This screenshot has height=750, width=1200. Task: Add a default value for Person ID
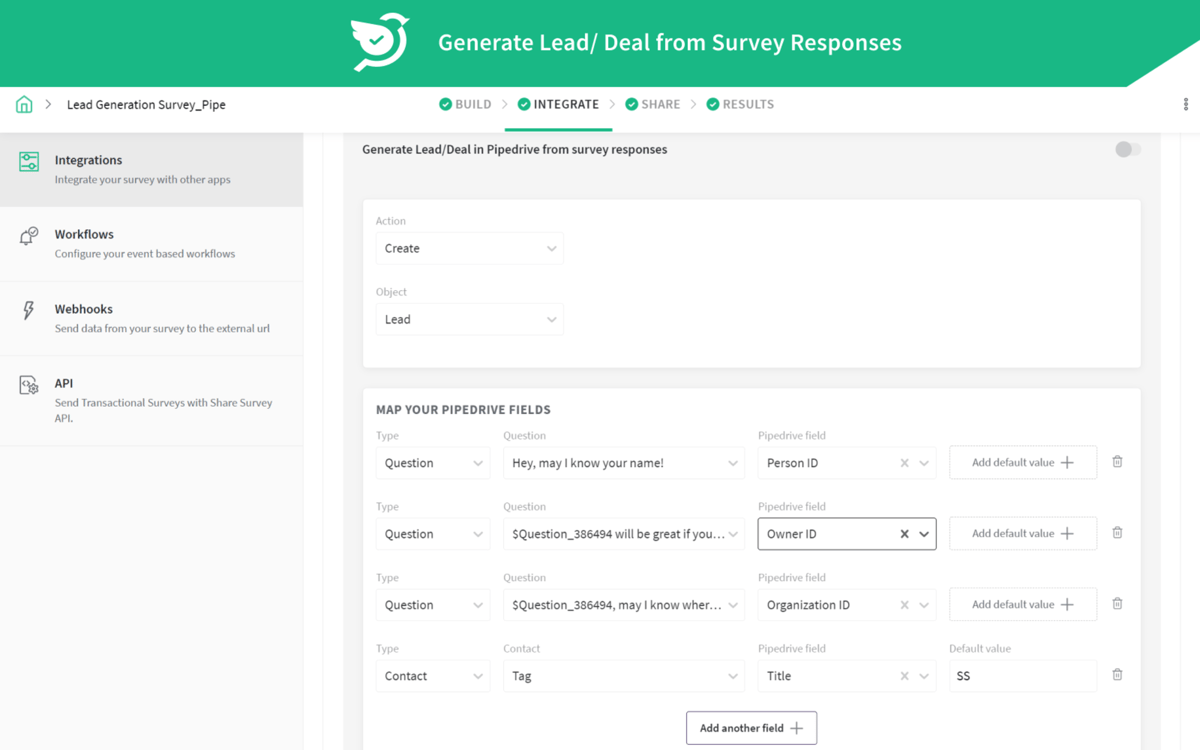click(x=1022, y=462)
